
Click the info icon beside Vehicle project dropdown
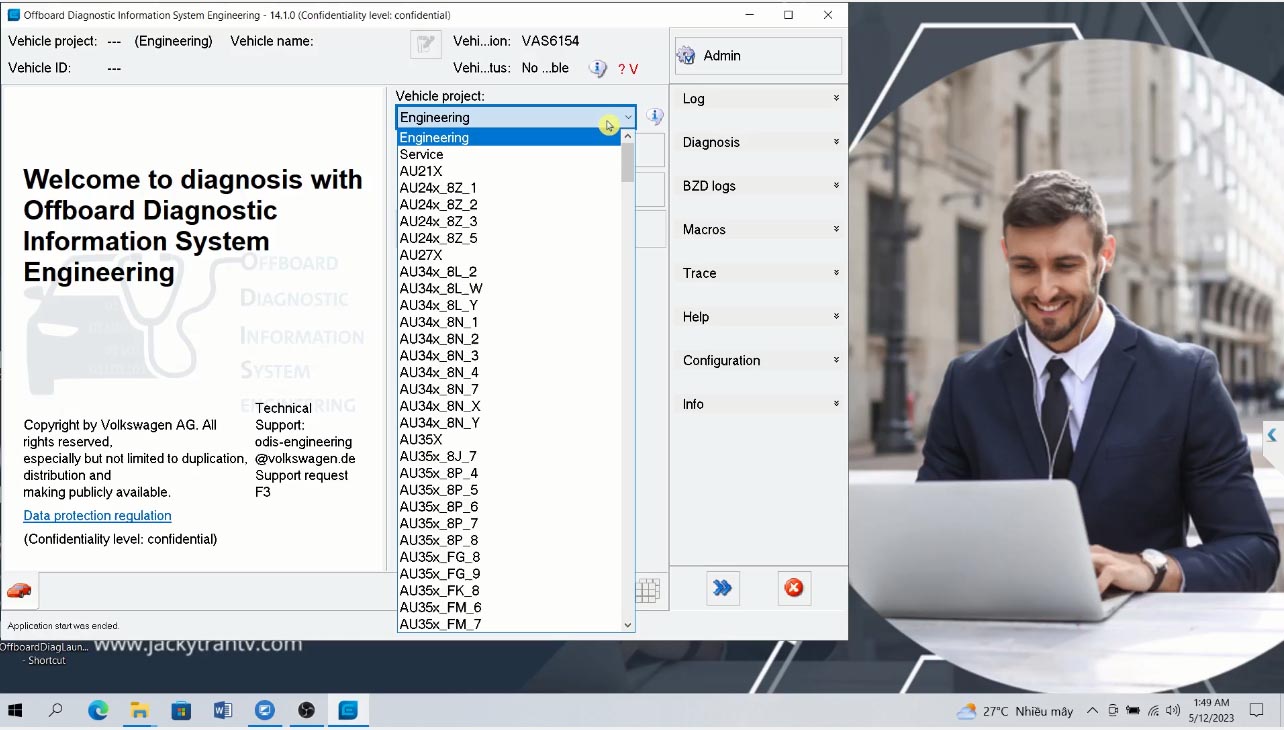click(655, 117)
